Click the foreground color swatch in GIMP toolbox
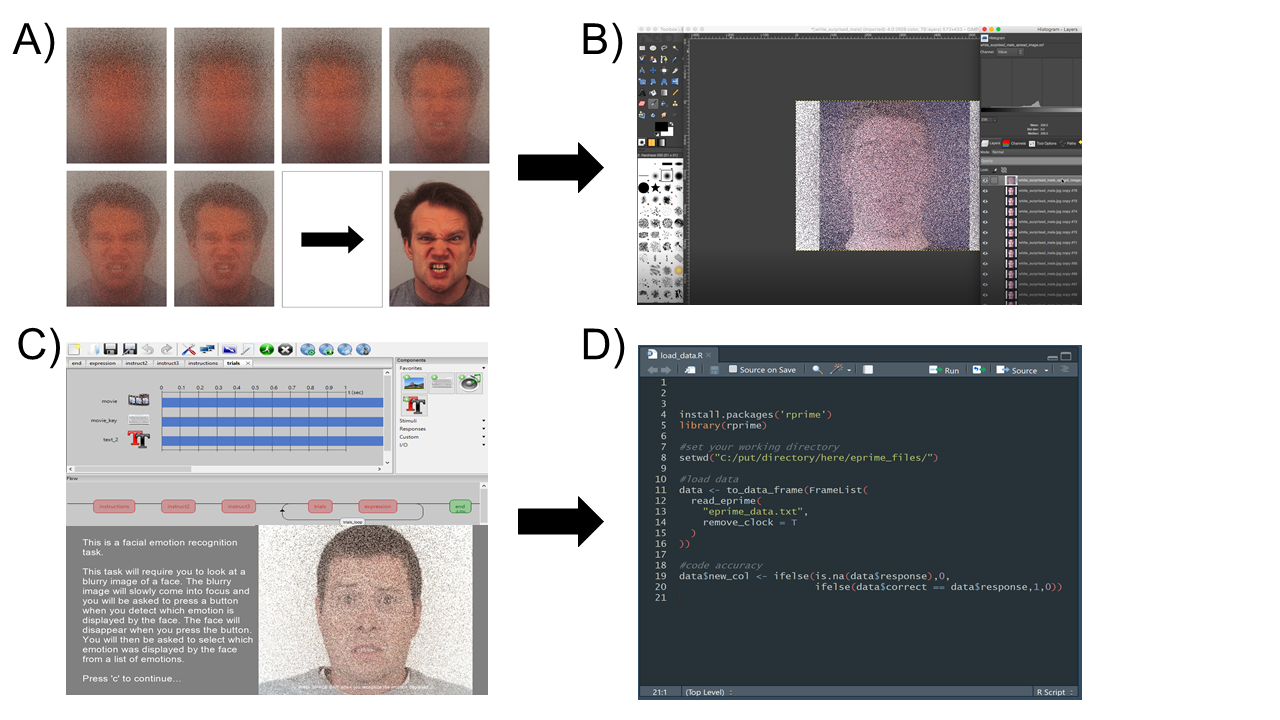 (x=662, y=126)
